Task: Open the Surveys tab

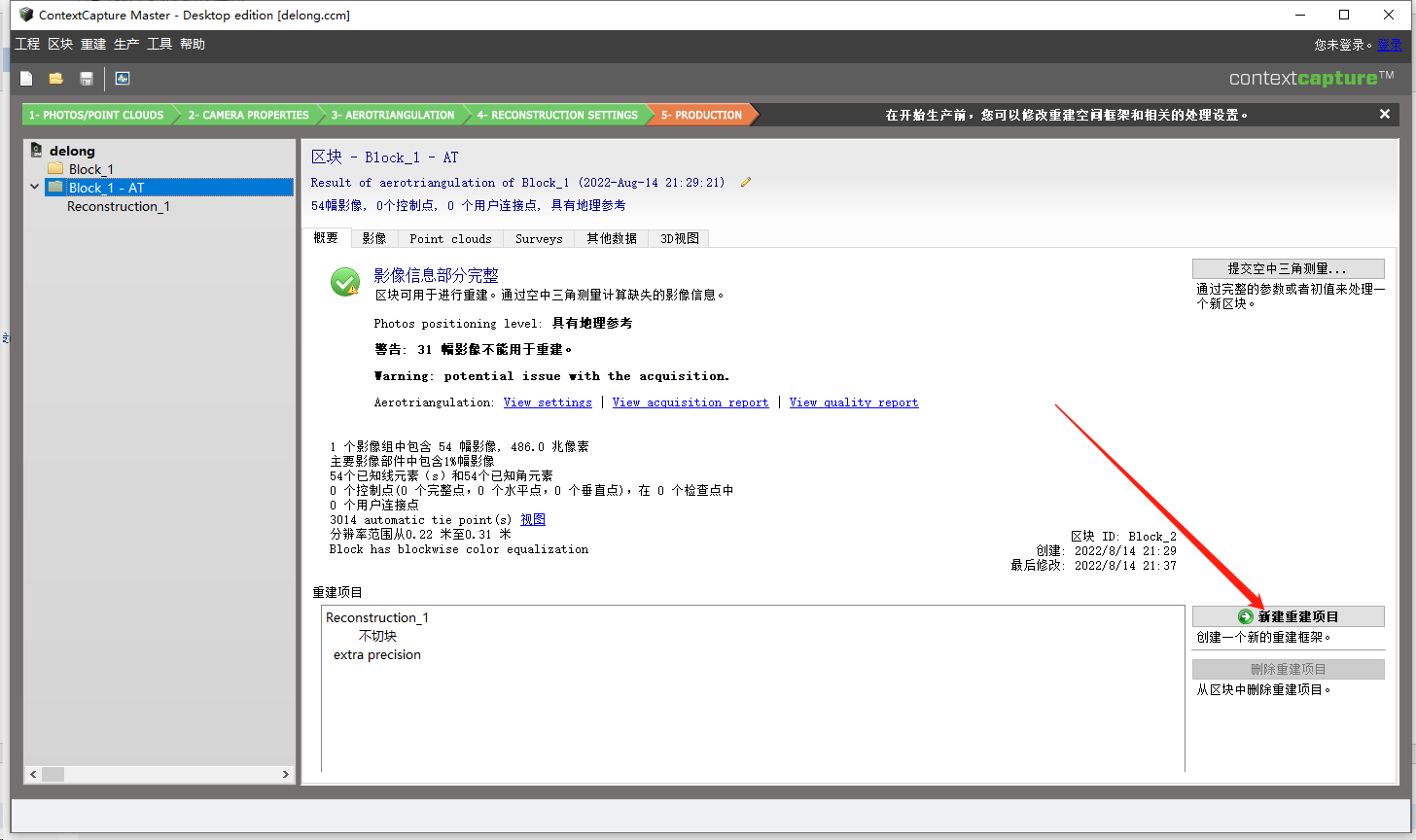Action: tap(539, 238)
